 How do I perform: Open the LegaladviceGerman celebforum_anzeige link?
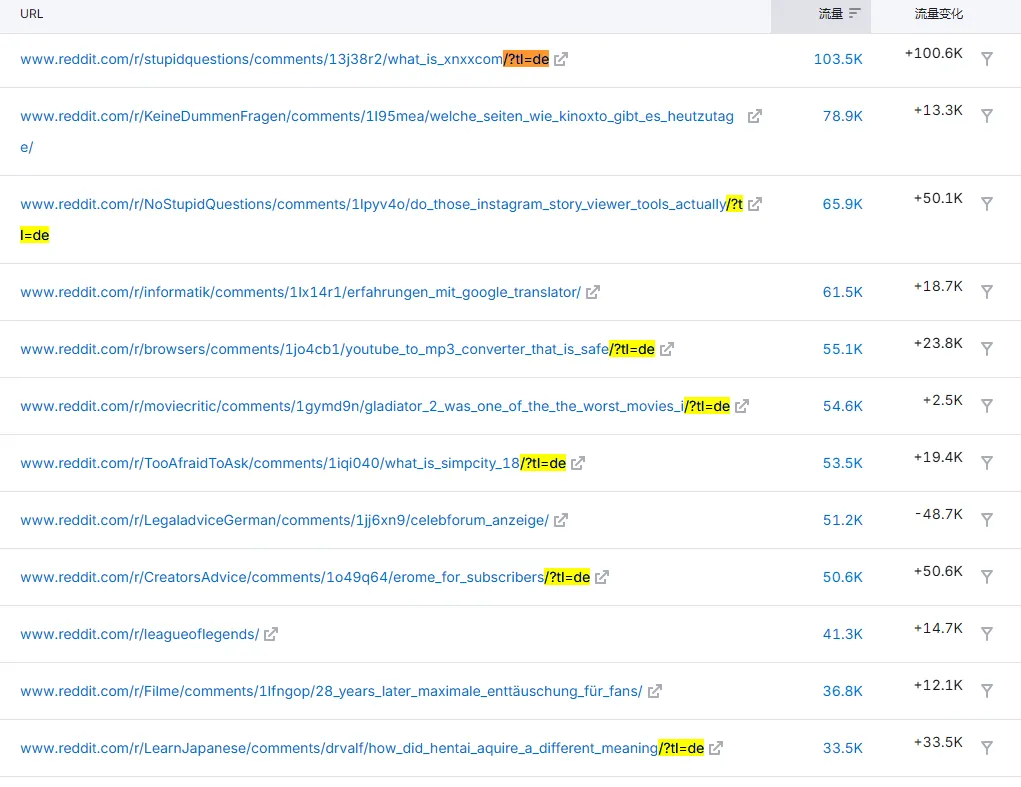(x=285, y=520)
